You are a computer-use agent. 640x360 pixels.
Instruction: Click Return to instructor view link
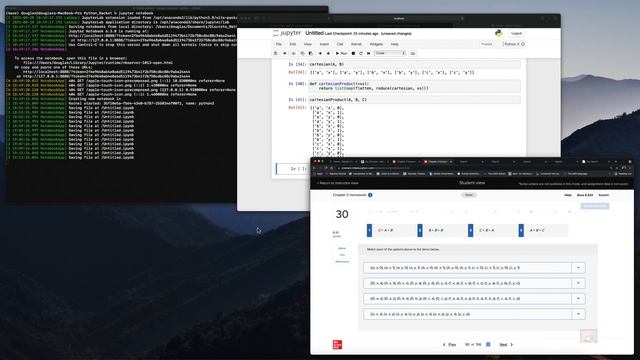pyautogui.click(x=338, y=183)
